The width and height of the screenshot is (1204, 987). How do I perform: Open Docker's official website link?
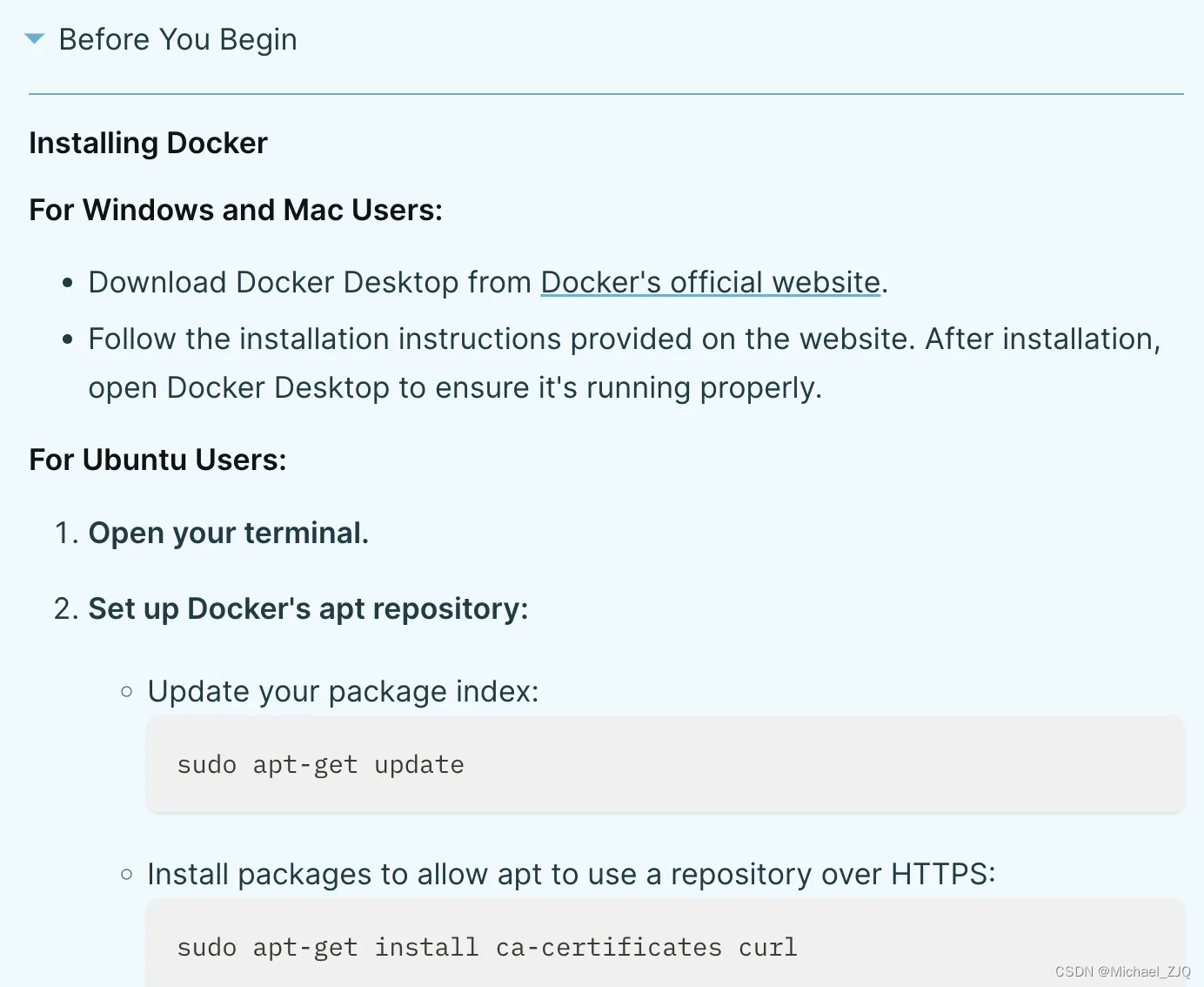pyautogui.click(x=711, y=283)
